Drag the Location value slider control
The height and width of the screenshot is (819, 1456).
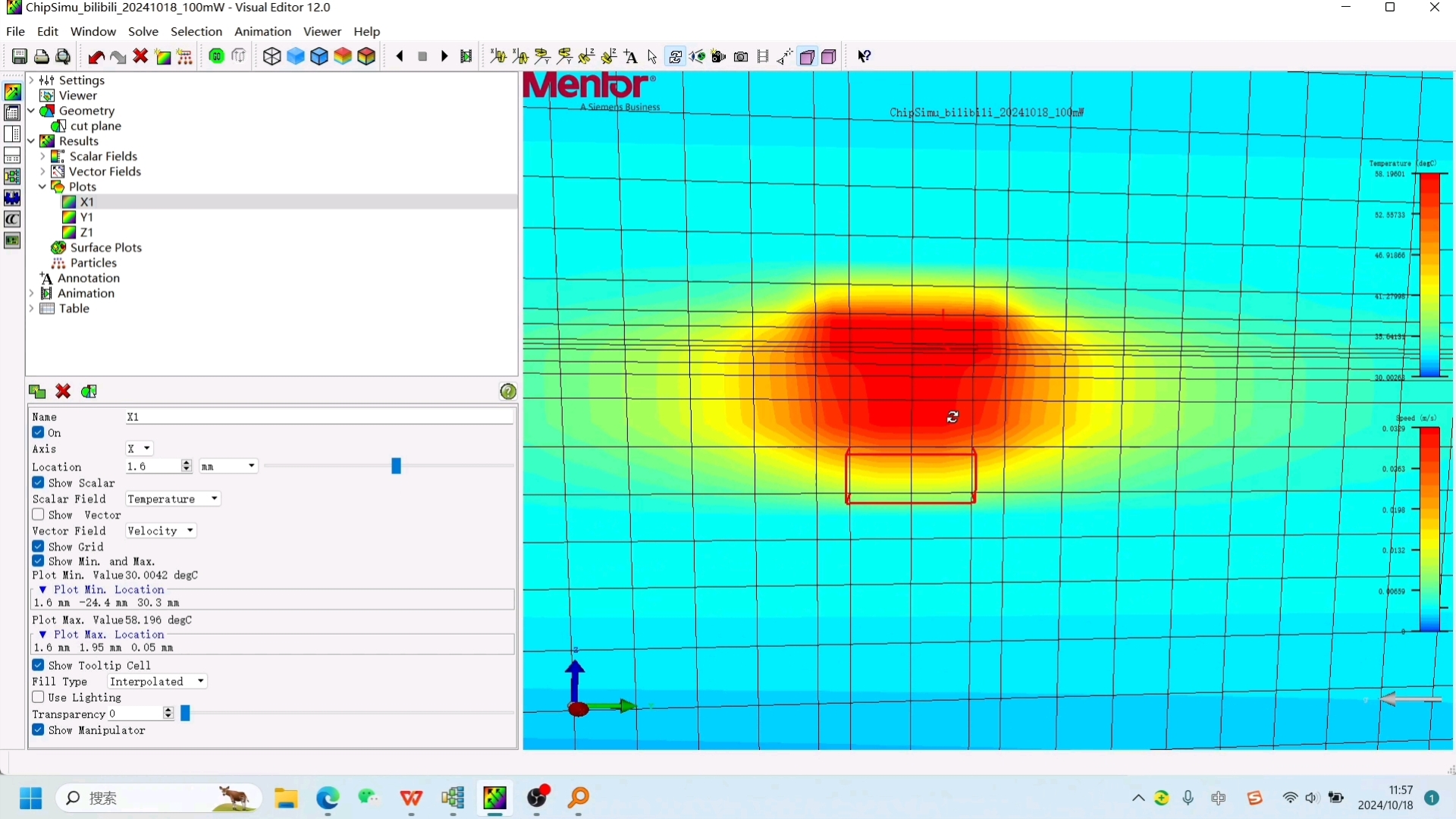pos(396,466)
